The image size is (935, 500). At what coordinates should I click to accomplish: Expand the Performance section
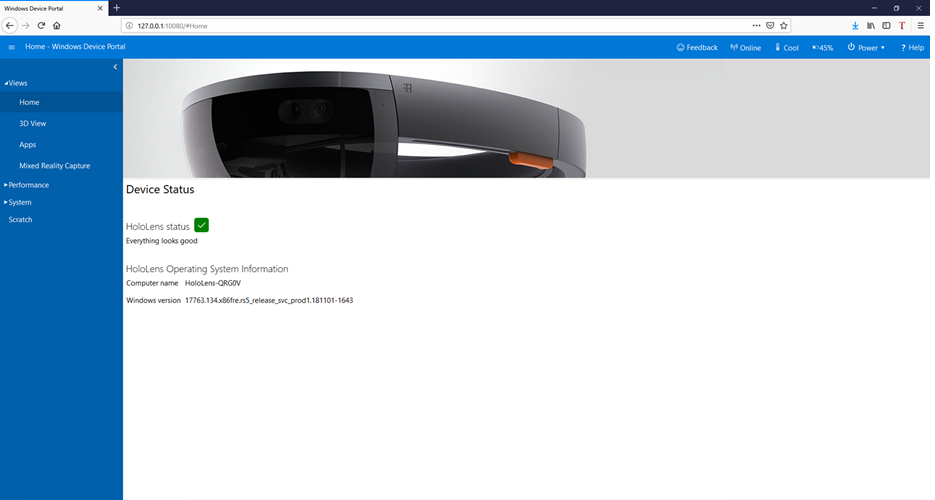27,185
